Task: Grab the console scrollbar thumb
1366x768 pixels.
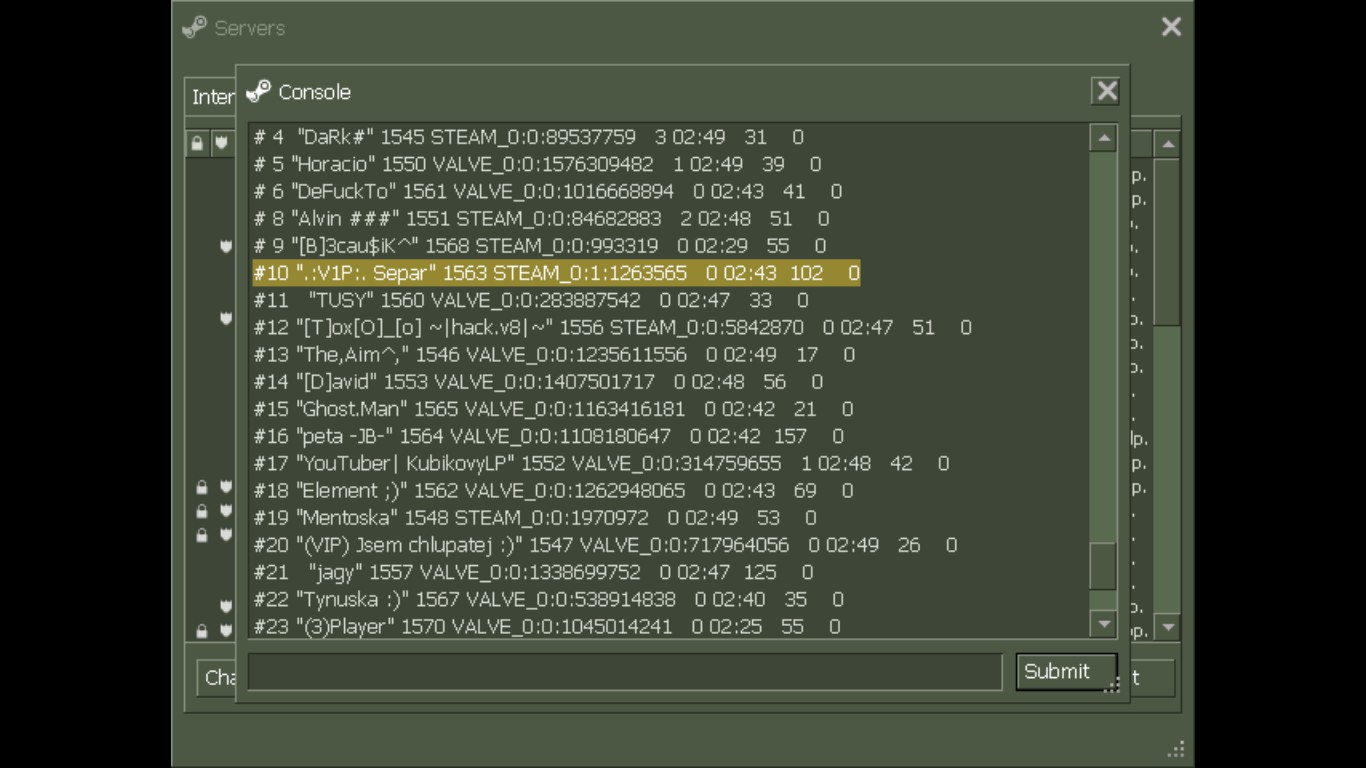Action: (1102, 566)
